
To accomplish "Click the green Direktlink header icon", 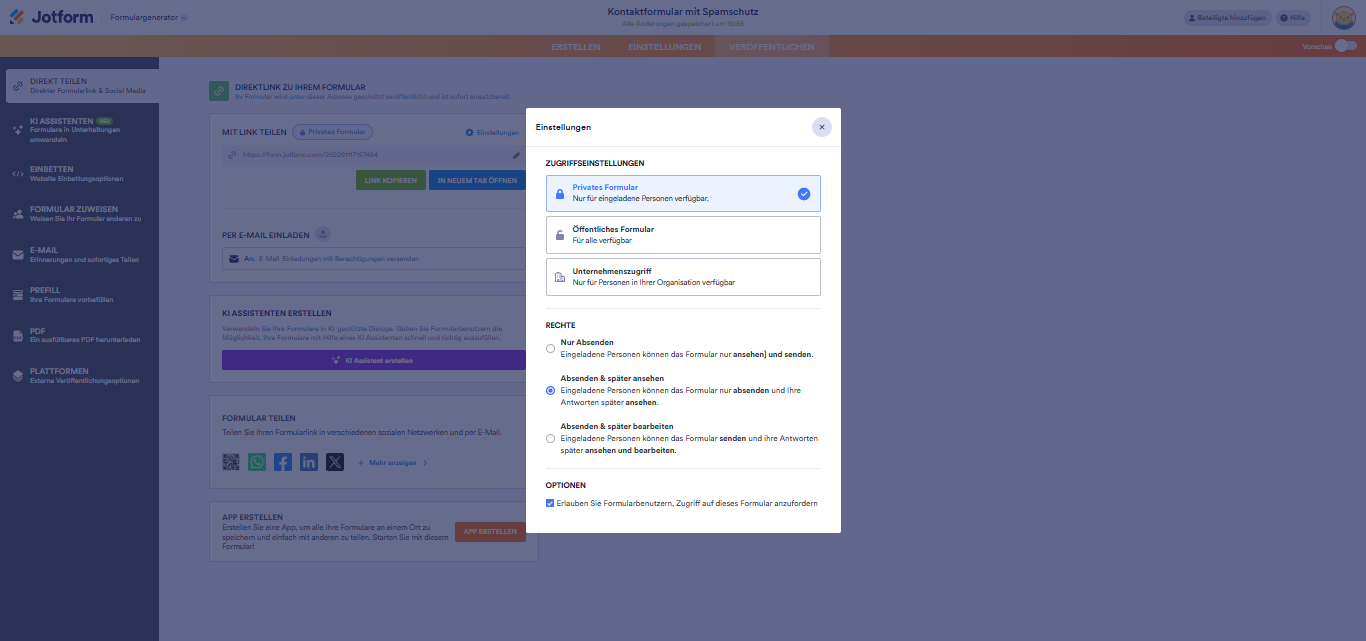I will tap(218, 91).
